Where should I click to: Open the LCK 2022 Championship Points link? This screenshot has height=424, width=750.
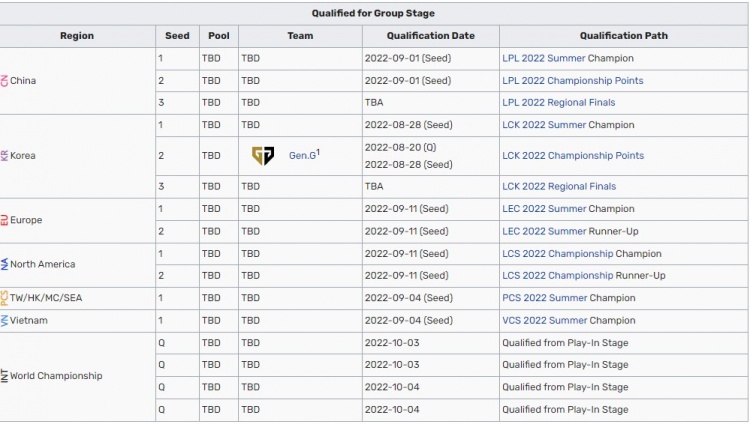click(x=572, y=156)
